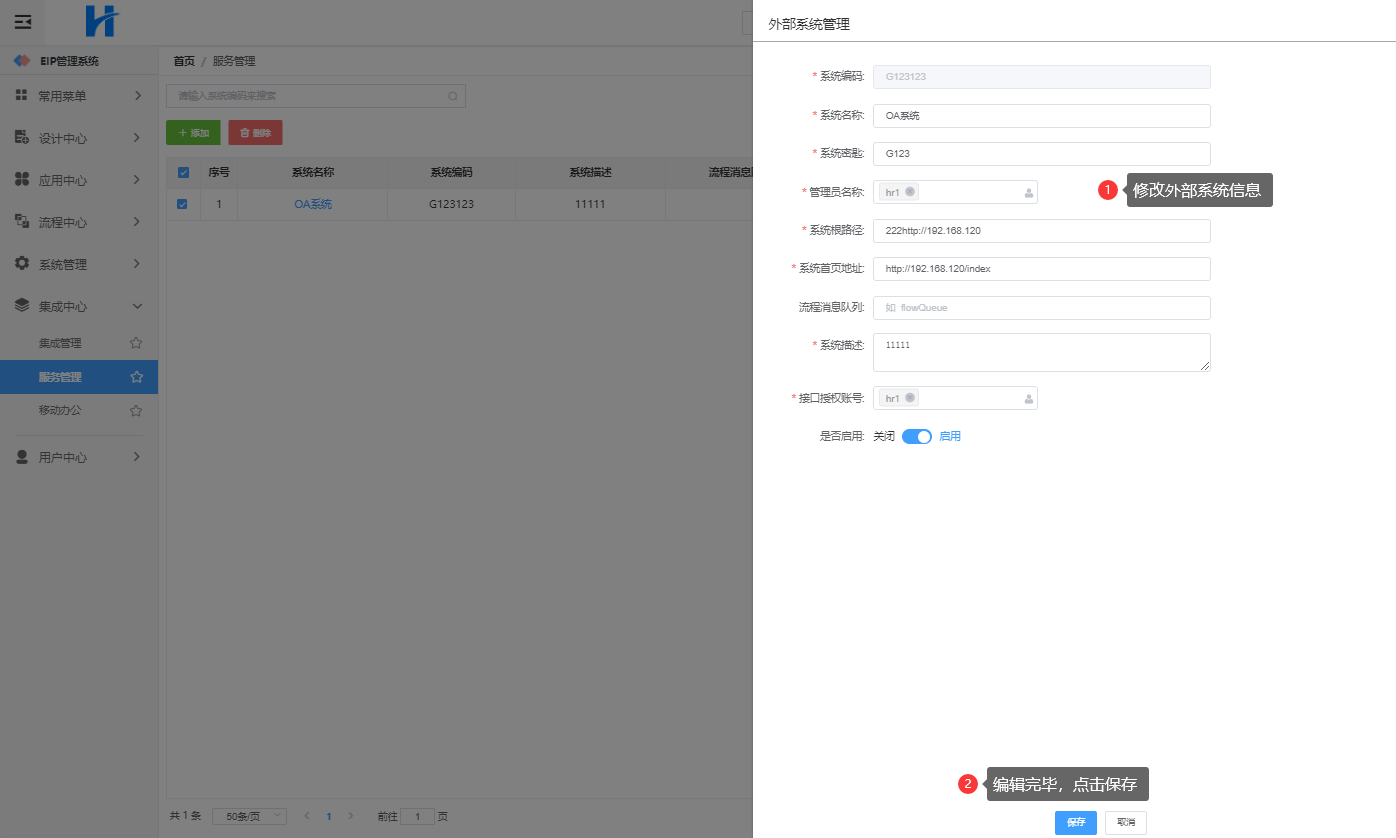This screenshot has width=1396, height=838.
Task: Expand the 用户中心 sidebar menu
Action: click(x=78, y=457)
